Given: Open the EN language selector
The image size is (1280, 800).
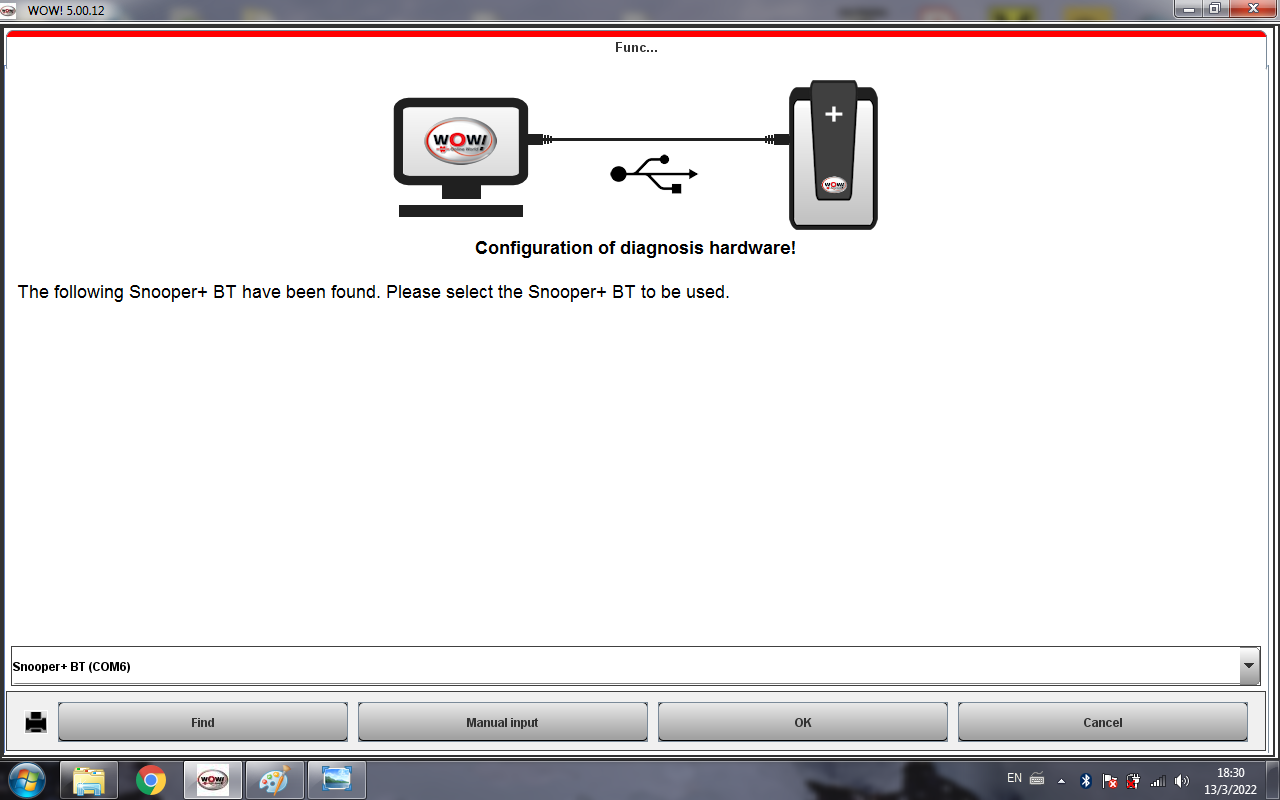Looking at the screenshot, I should click(x=1014, y=778).
